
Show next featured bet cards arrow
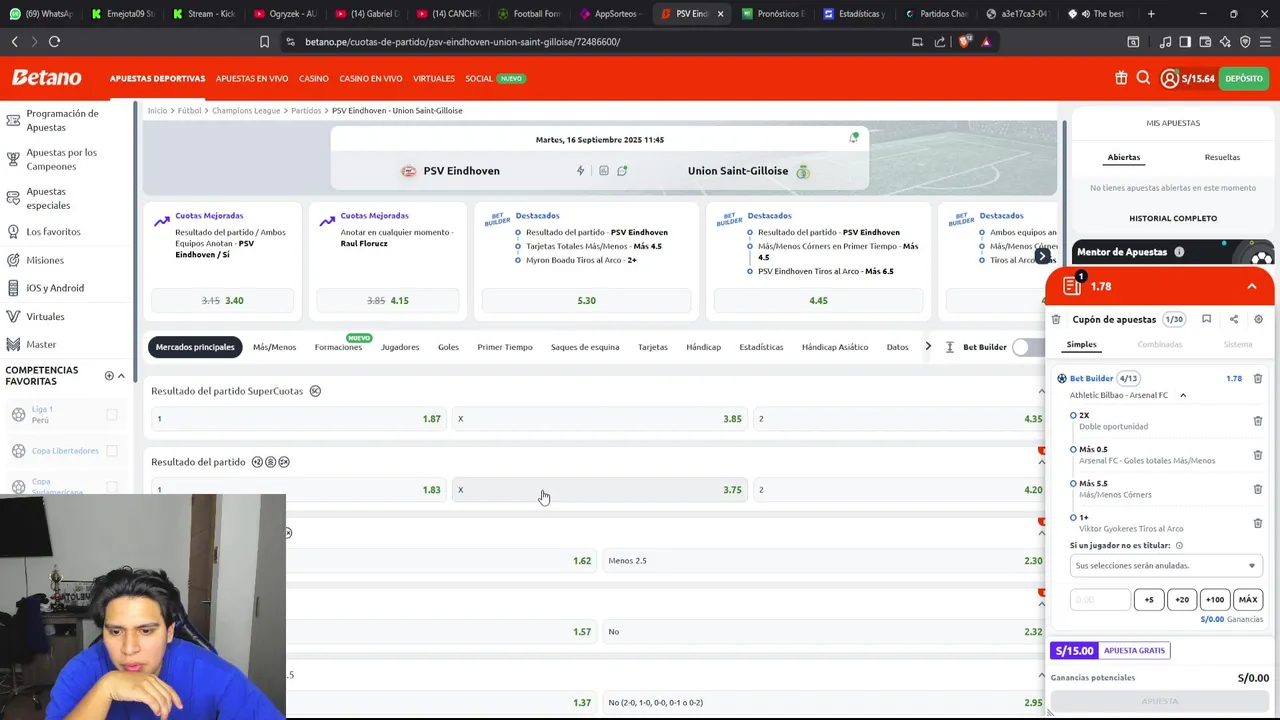[x=1042, y=256]
